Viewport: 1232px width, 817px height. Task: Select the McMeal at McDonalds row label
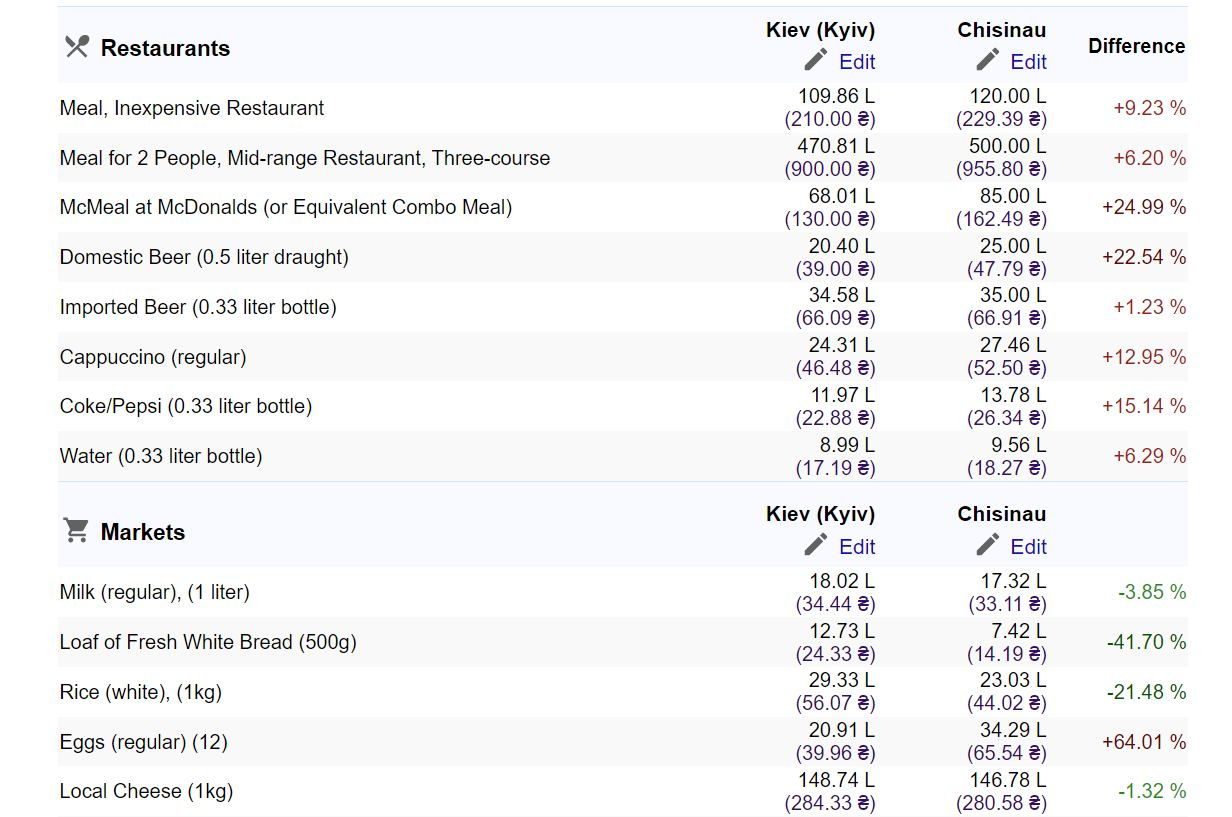pyautogui.click(x=286, y=207)
